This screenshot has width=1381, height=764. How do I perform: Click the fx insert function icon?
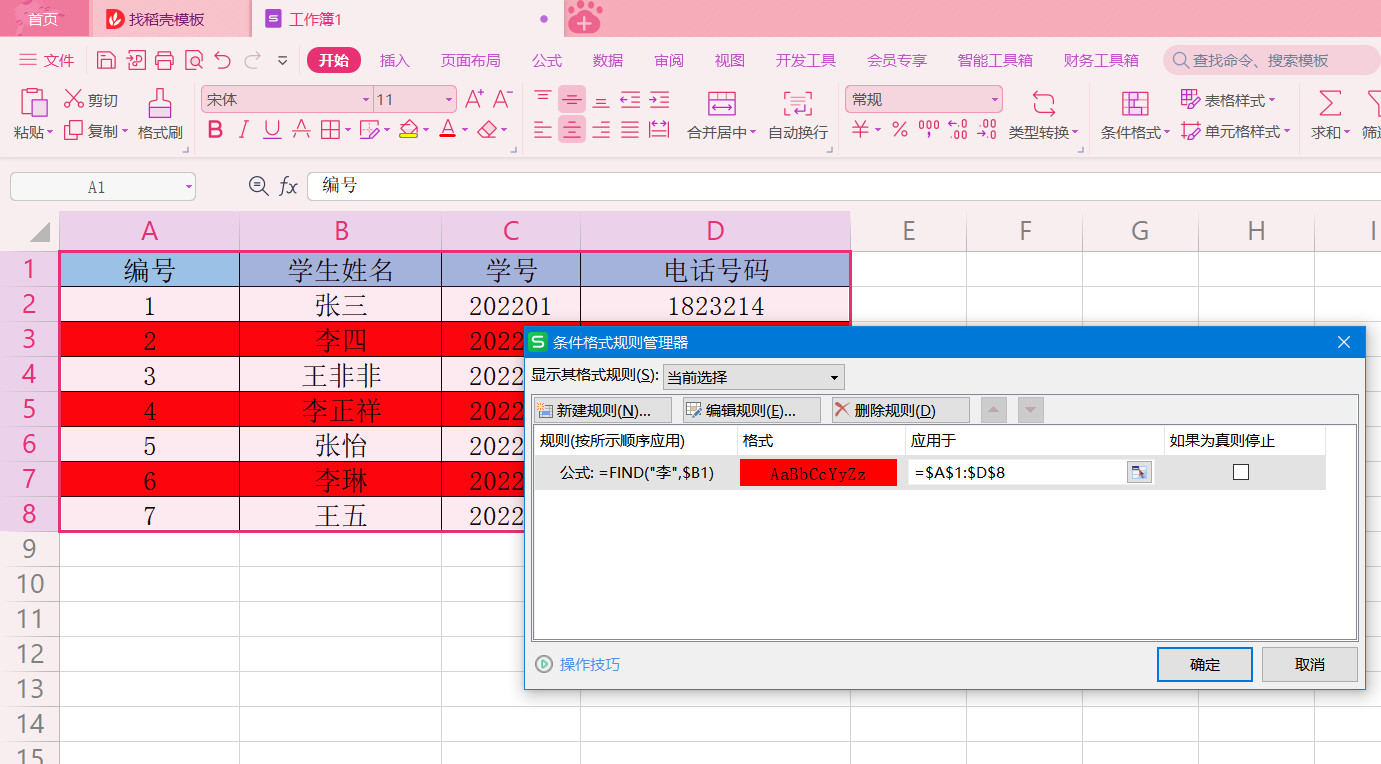click(x=288, y=186)
